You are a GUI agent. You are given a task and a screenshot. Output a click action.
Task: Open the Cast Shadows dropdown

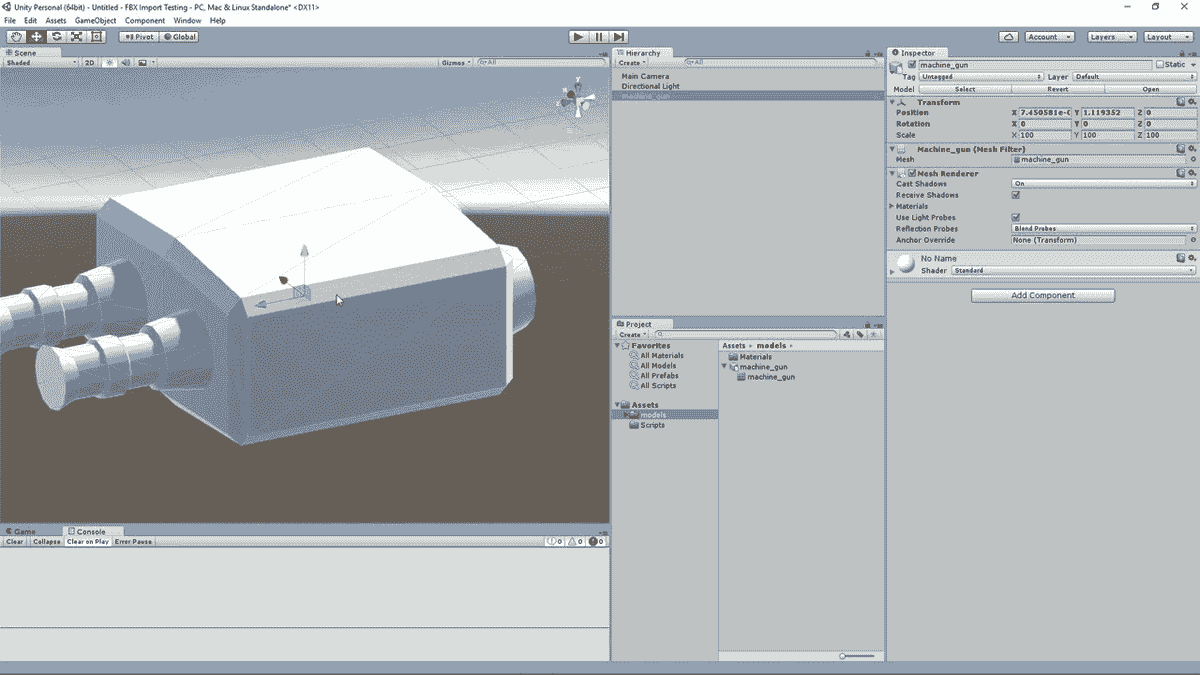tap(1100, 183)
